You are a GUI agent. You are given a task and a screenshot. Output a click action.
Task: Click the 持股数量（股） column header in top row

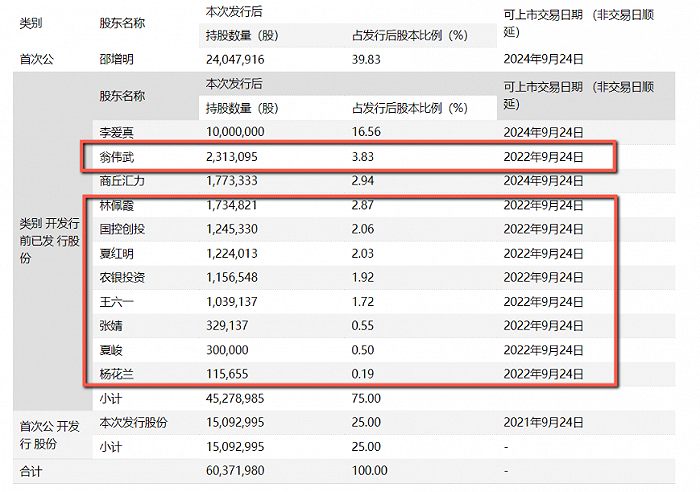(242, 35)
